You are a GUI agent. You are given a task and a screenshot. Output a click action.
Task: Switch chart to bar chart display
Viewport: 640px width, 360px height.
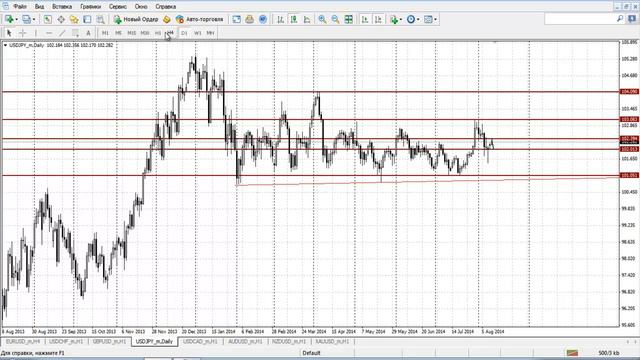(280, 19)
